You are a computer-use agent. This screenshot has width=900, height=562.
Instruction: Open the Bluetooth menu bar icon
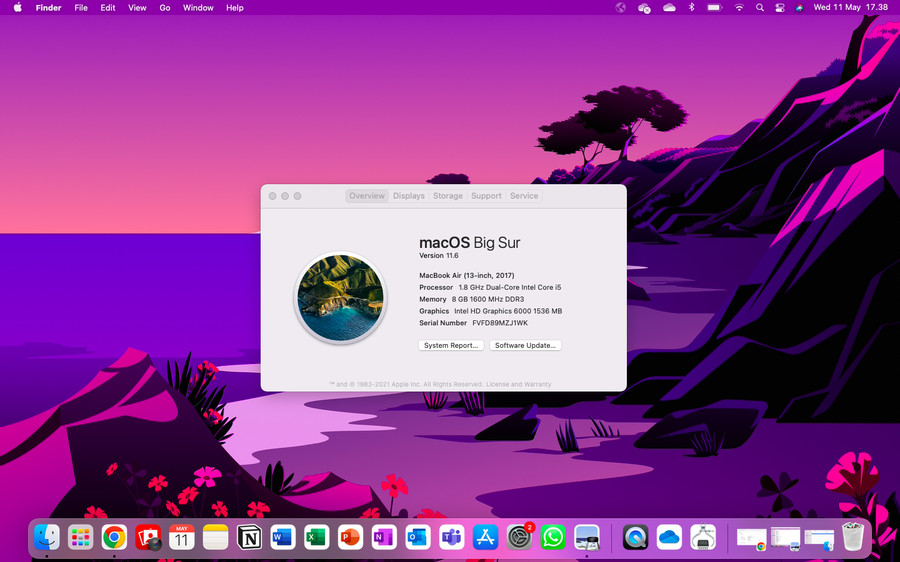click(692, 7)
